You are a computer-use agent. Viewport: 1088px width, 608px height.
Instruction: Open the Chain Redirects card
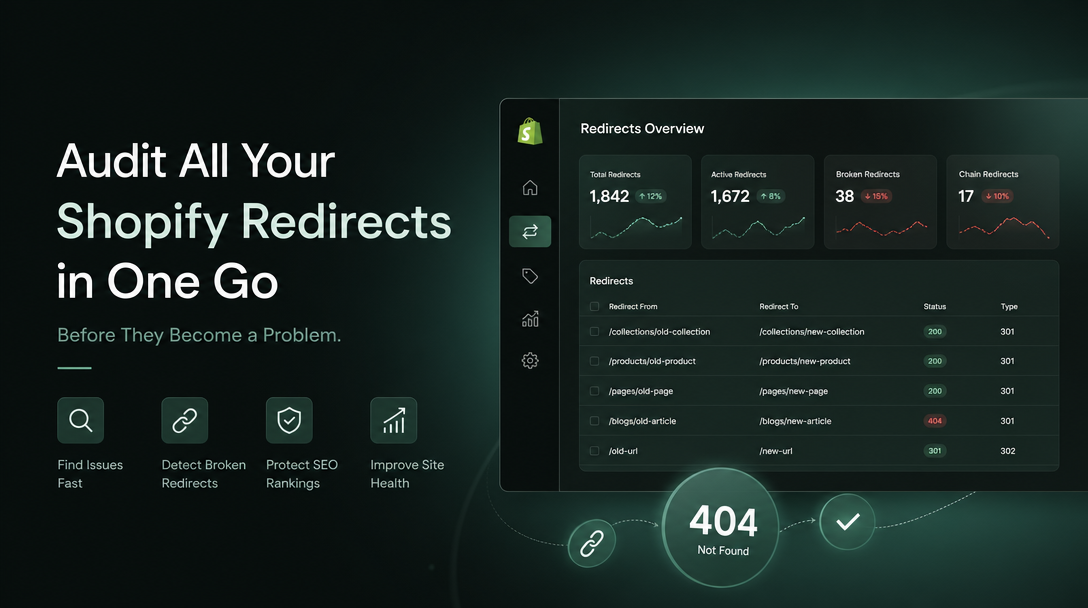pos(1003,202)
